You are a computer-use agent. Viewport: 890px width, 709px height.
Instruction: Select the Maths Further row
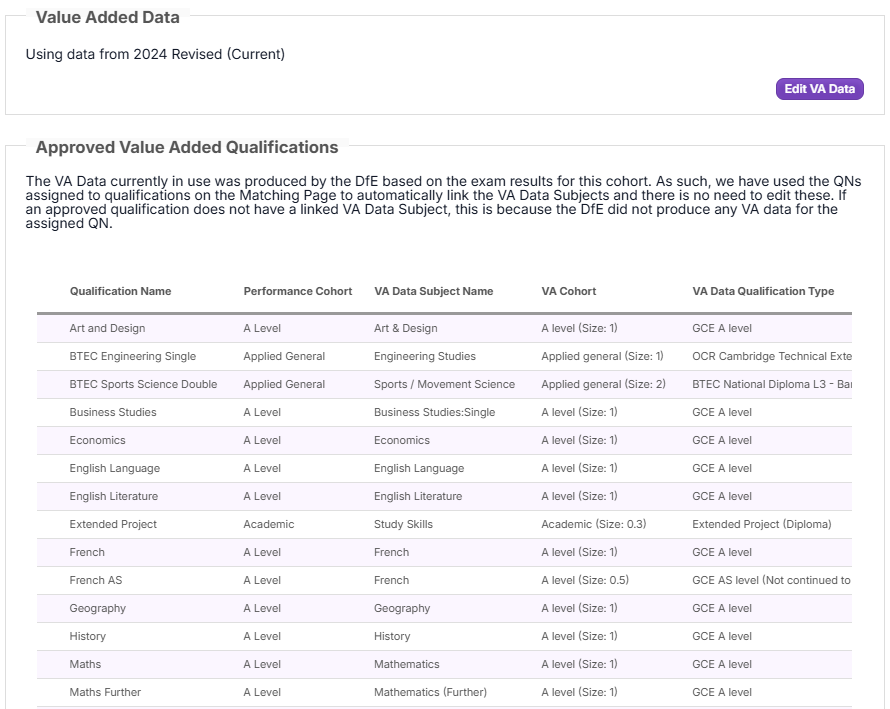[444, 693]
